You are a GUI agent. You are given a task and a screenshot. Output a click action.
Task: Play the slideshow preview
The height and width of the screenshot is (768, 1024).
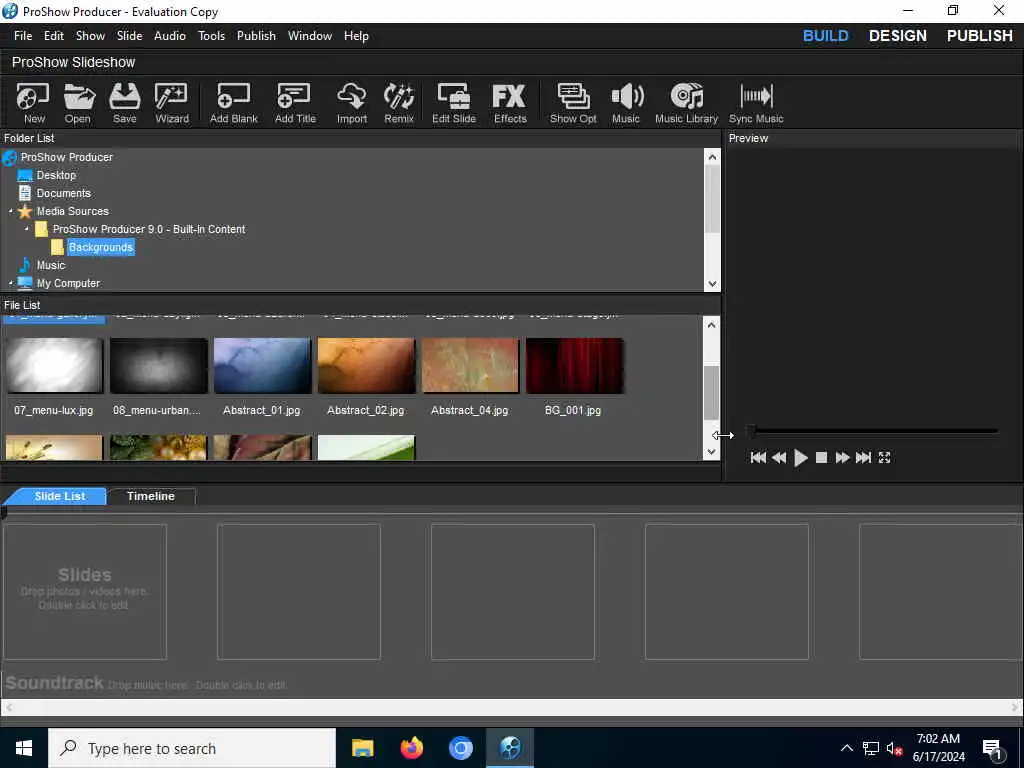coord(801,458)
